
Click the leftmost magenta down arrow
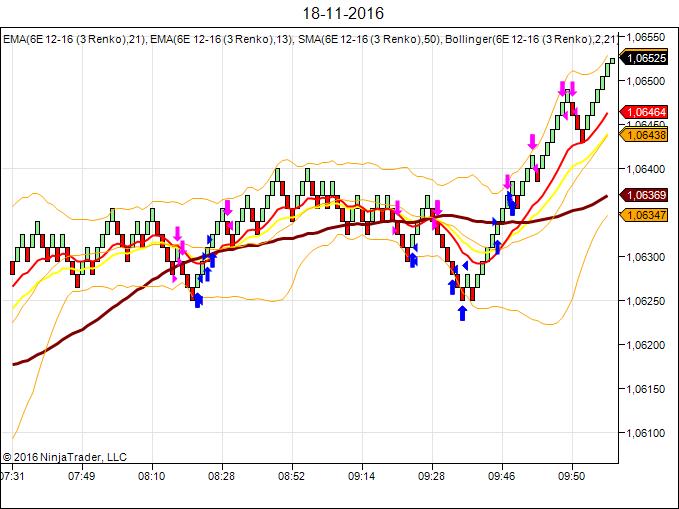tap(178, 234)
